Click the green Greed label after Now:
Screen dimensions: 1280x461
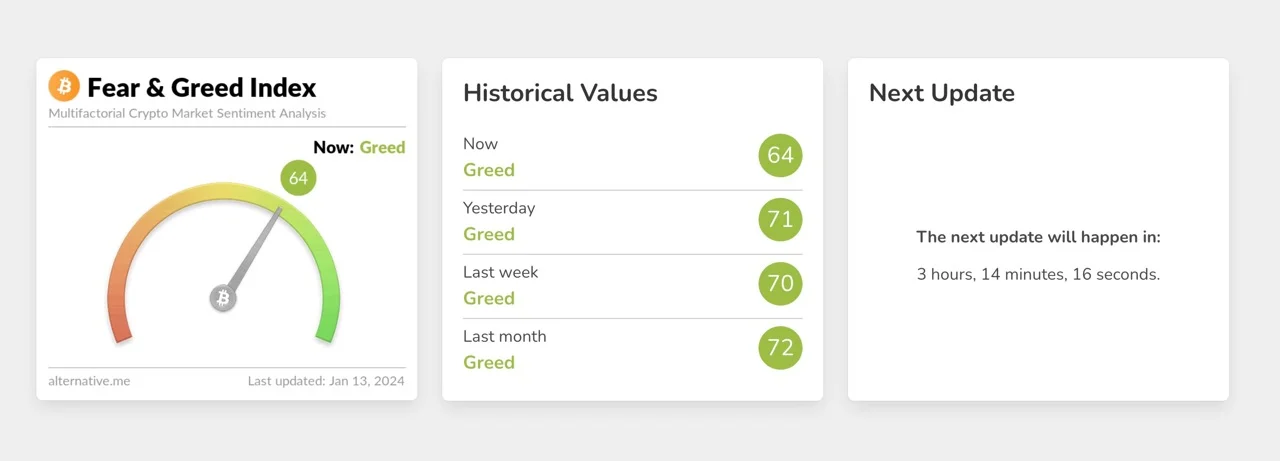(x=382, y=148)
